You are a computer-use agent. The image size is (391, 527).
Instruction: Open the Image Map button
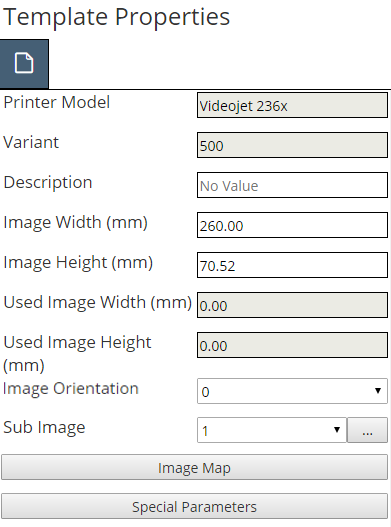pyautogui.click(x=194, y=468)
